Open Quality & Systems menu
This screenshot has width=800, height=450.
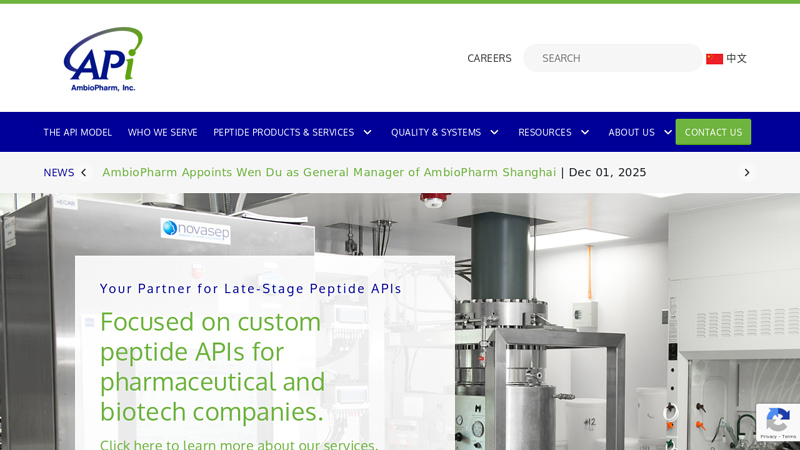pyautogui.click(x=436, y=132)
